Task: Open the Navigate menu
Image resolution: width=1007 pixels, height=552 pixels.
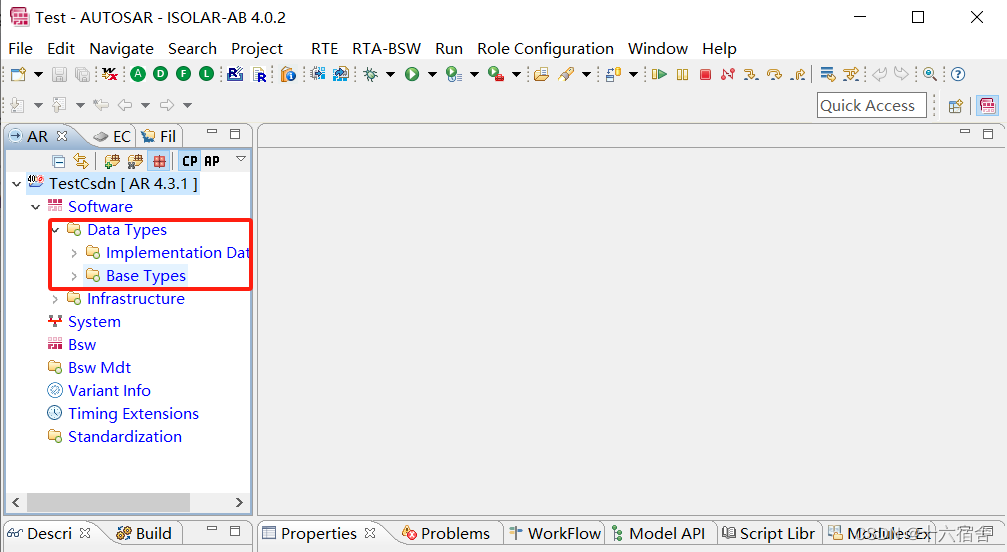Action: tap(121, 49)
